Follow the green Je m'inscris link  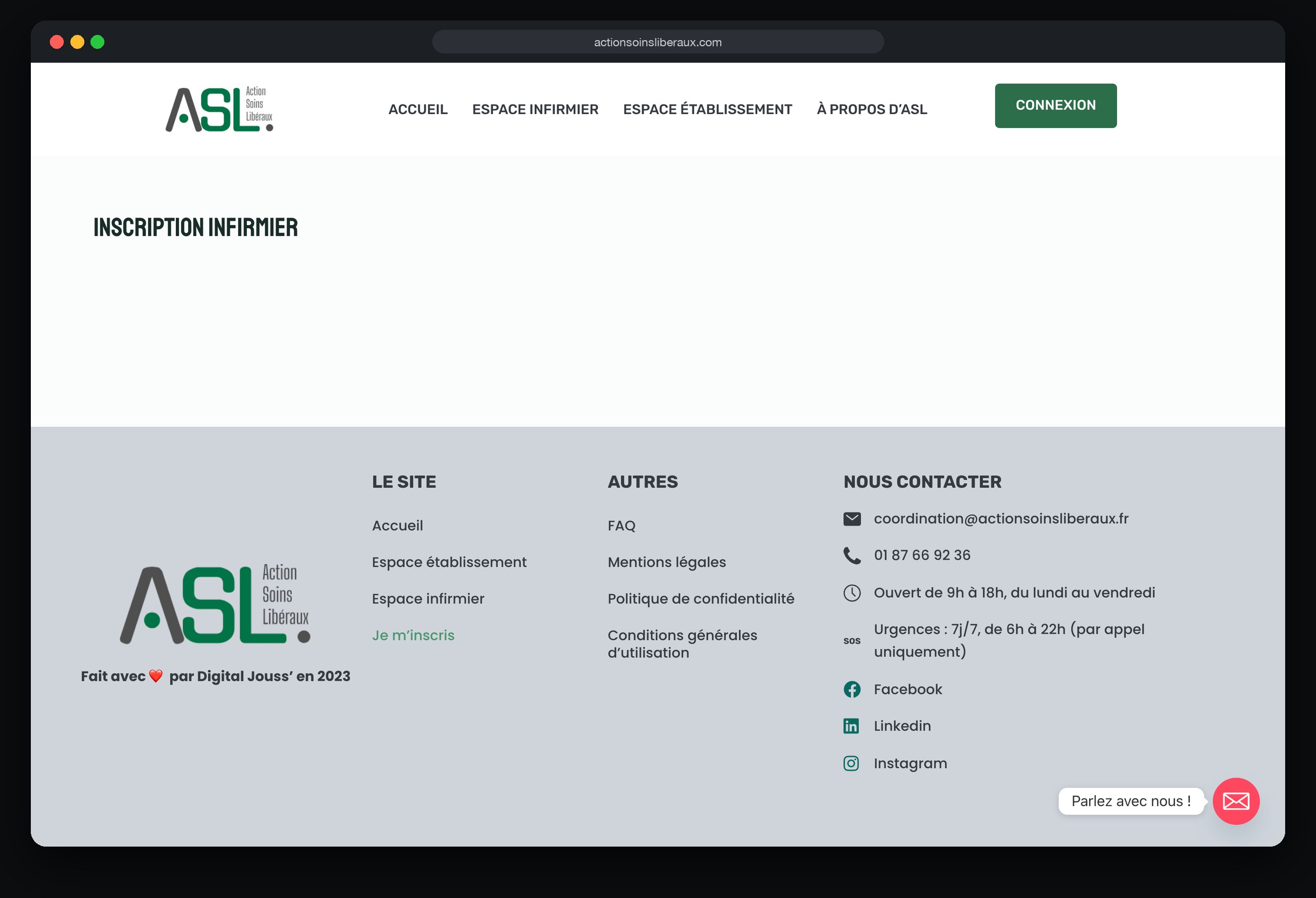tap(413, 635)
